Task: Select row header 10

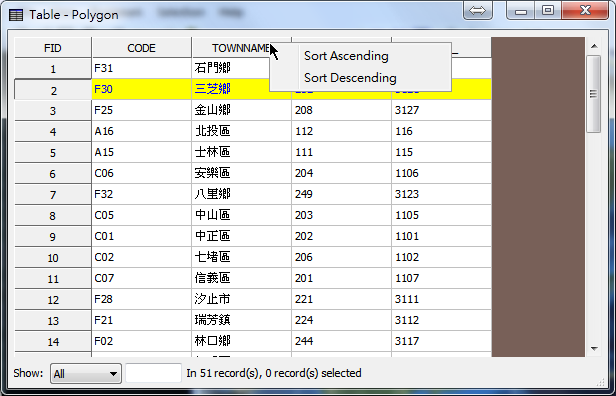Action: coord(53,258)
